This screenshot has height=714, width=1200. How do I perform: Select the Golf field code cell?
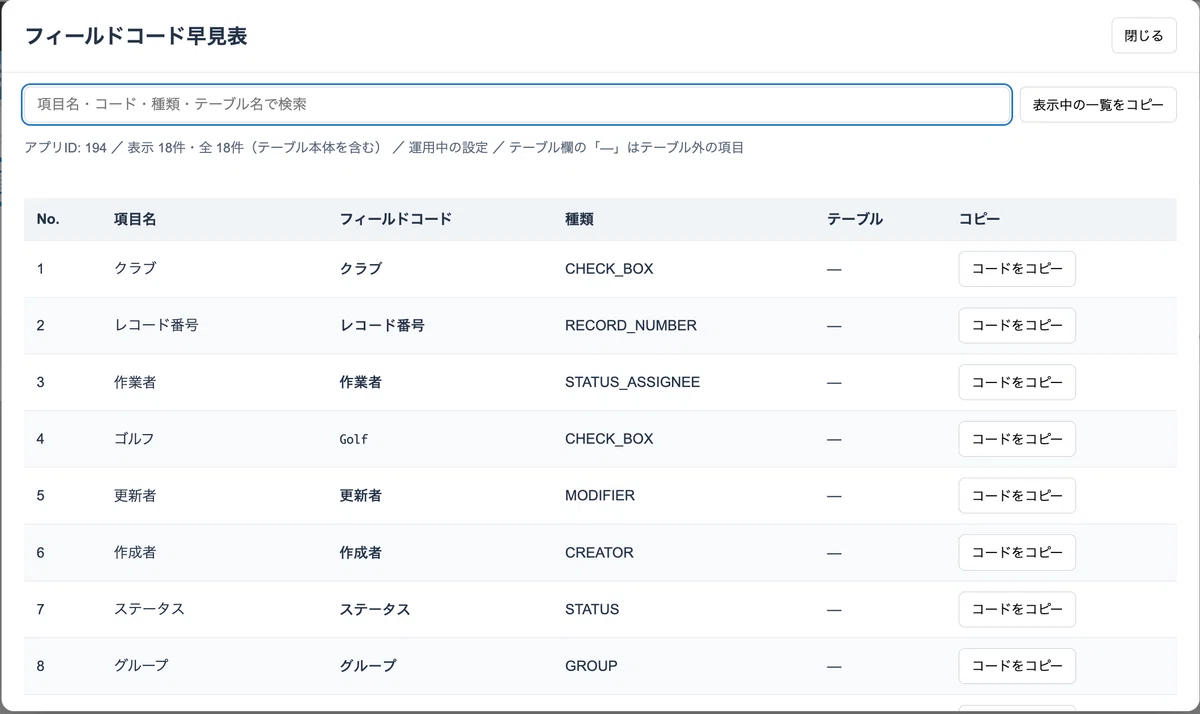point(354,439)
